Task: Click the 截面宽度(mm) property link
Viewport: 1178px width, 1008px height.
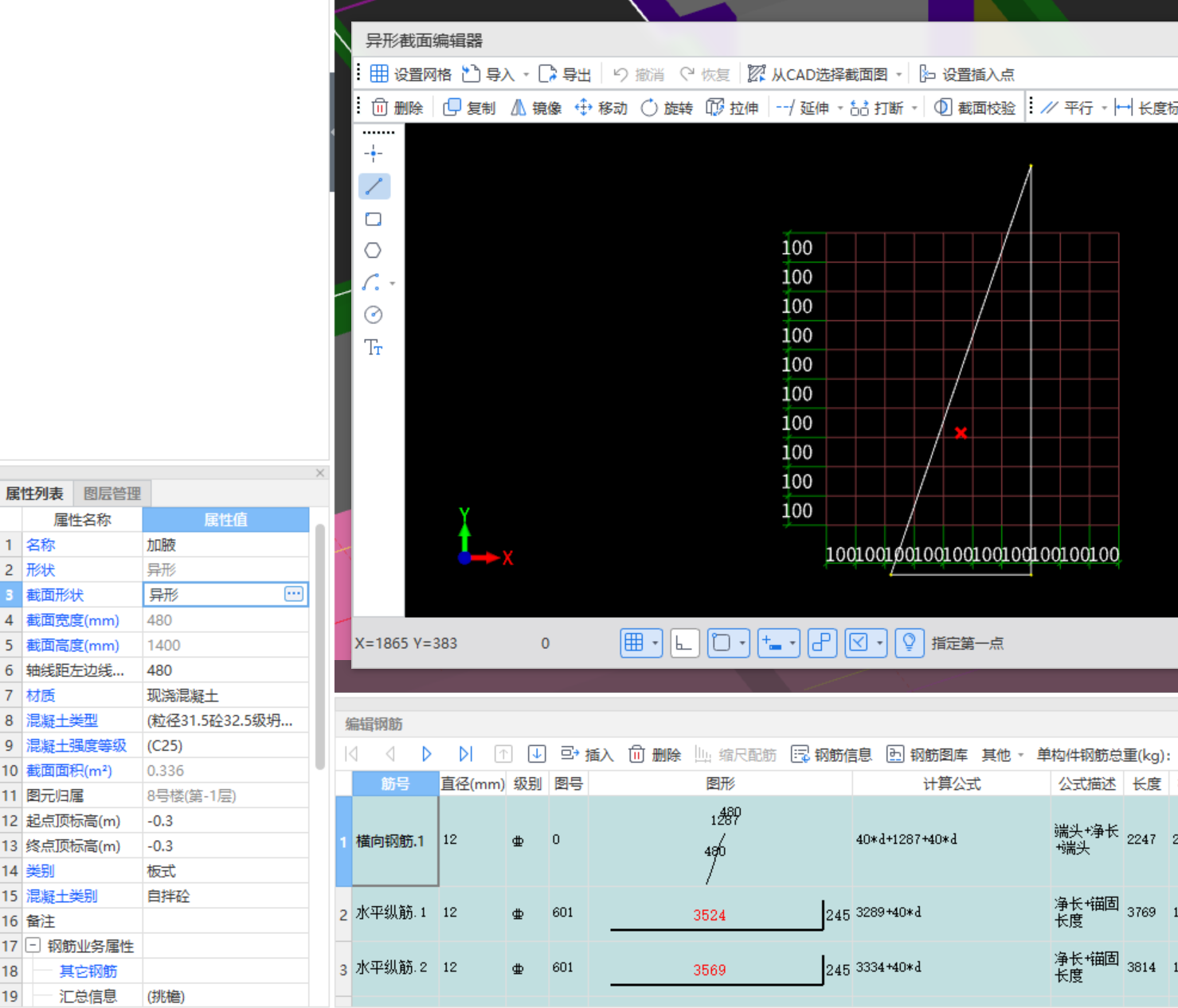Action: [x=72, y=619]
